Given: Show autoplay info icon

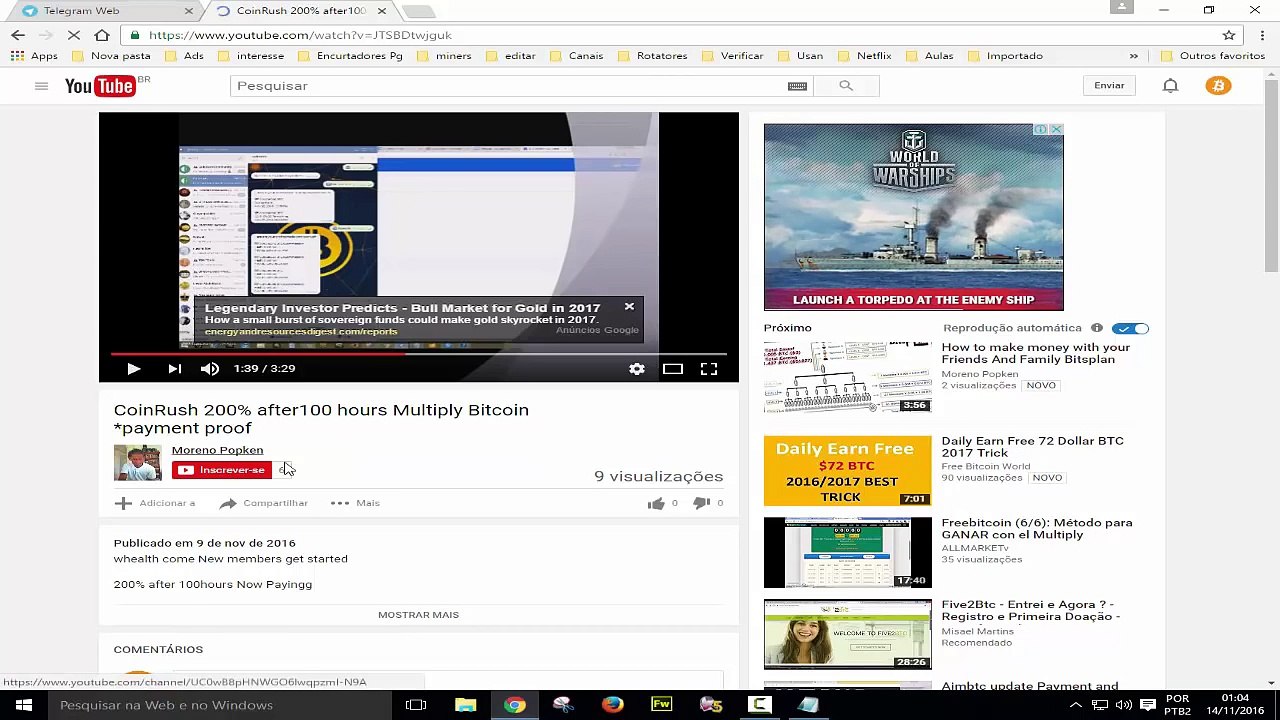Looking at the screenshot, I should [x=1097, y=328].
